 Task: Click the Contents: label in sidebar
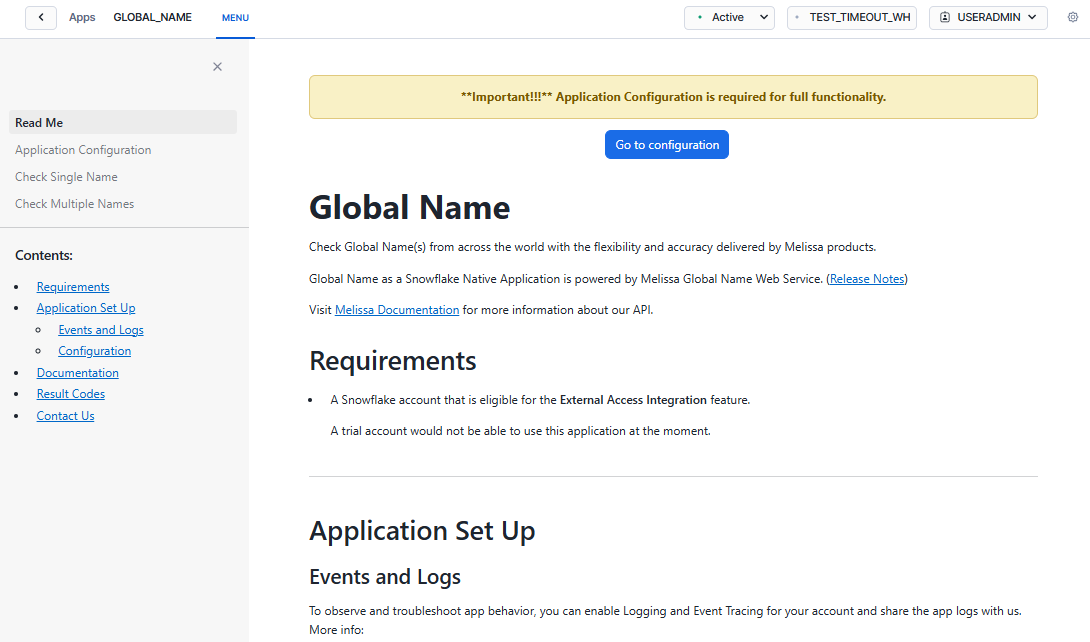click(x=44, y=256)
